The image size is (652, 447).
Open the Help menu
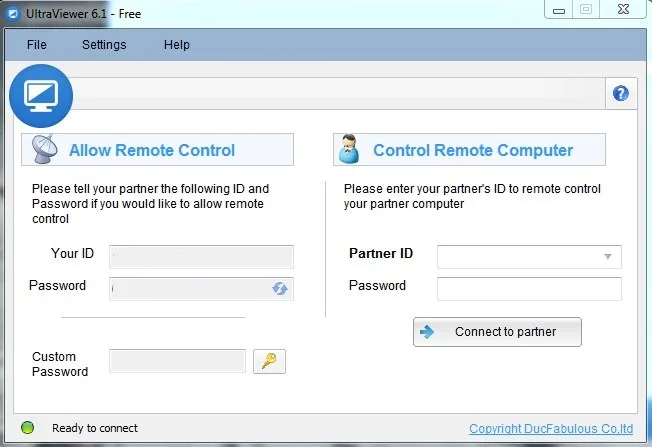tap(177, 44)
